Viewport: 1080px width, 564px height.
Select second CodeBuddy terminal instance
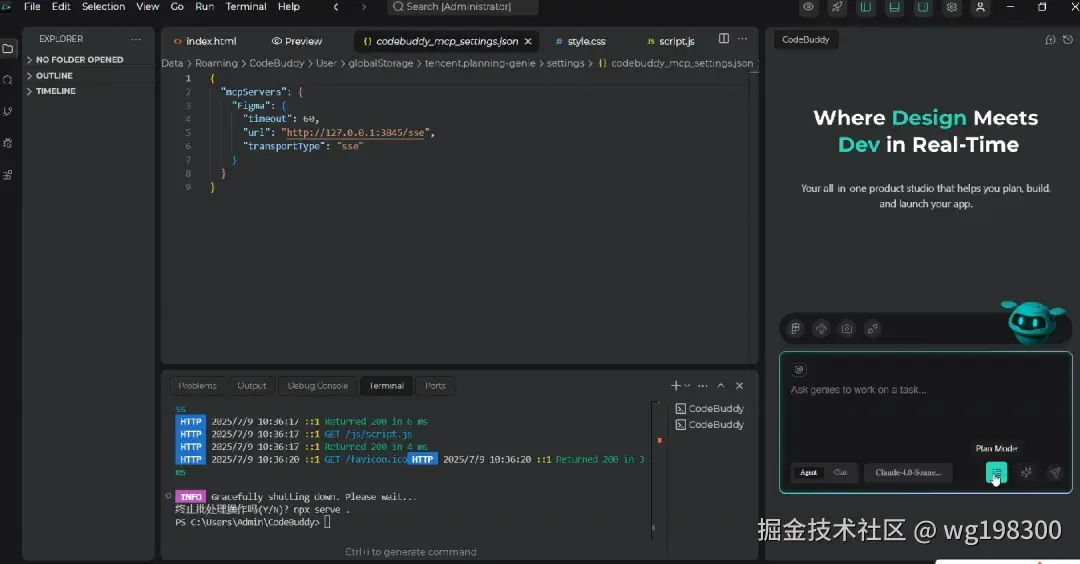pos(709,425)
